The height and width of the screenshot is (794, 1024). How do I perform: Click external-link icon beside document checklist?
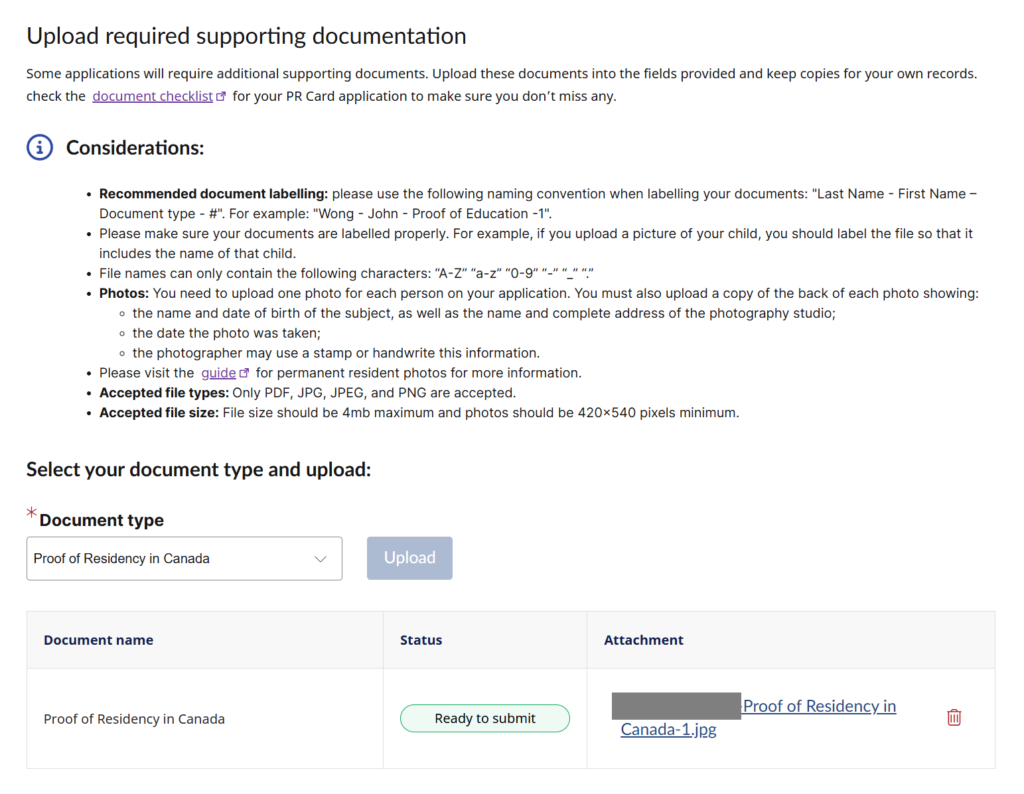[x=222, y=97]
